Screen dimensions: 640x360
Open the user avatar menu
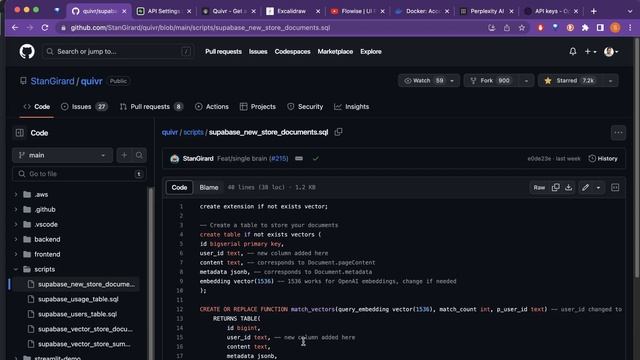[x=611, y=52]
